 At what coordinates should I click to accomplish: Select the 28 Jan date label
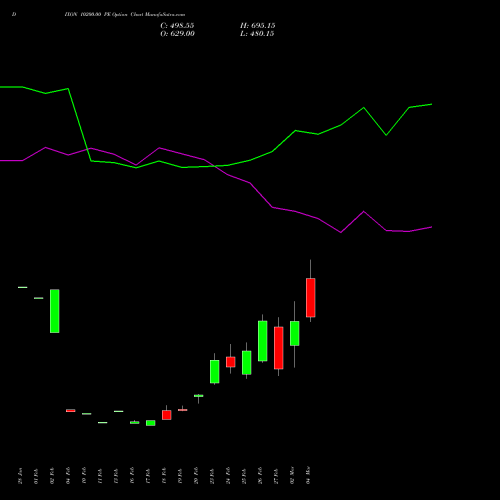coord(20,476)
